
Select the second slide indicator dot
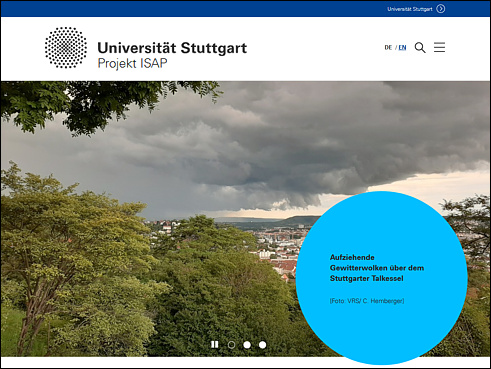point(247,345)
